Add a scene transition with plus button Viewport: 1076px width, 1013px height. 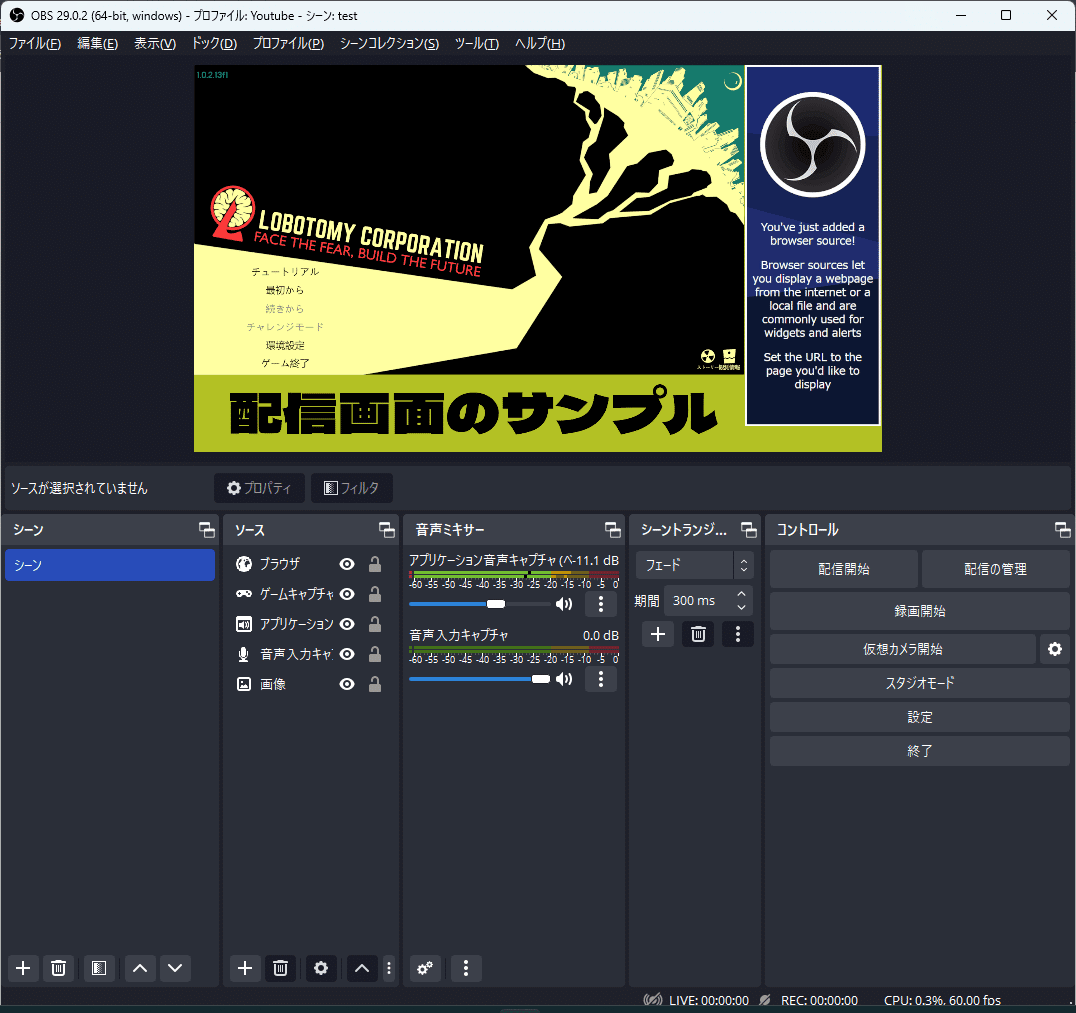657,633
